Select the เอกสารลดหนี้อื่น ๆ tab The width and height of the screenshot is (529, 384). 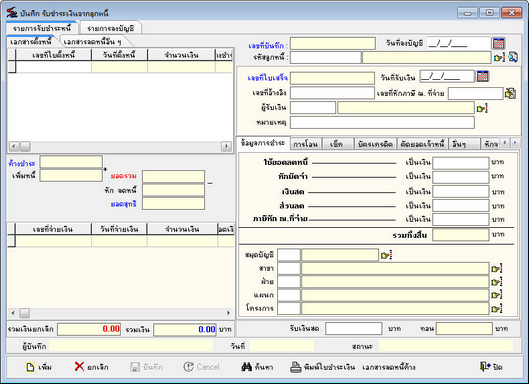point(92,42)
